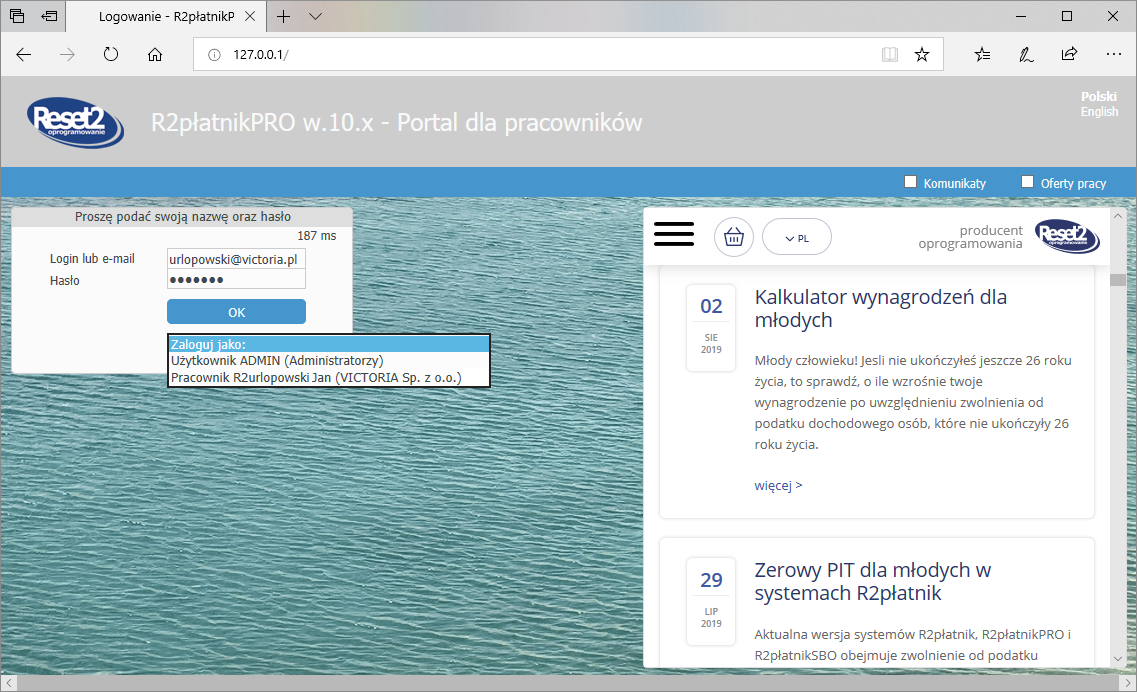Enable the Komunikaty checkbox
Image resolution: width=1137 pixels, height=692 pixels.
click(911, 182)
